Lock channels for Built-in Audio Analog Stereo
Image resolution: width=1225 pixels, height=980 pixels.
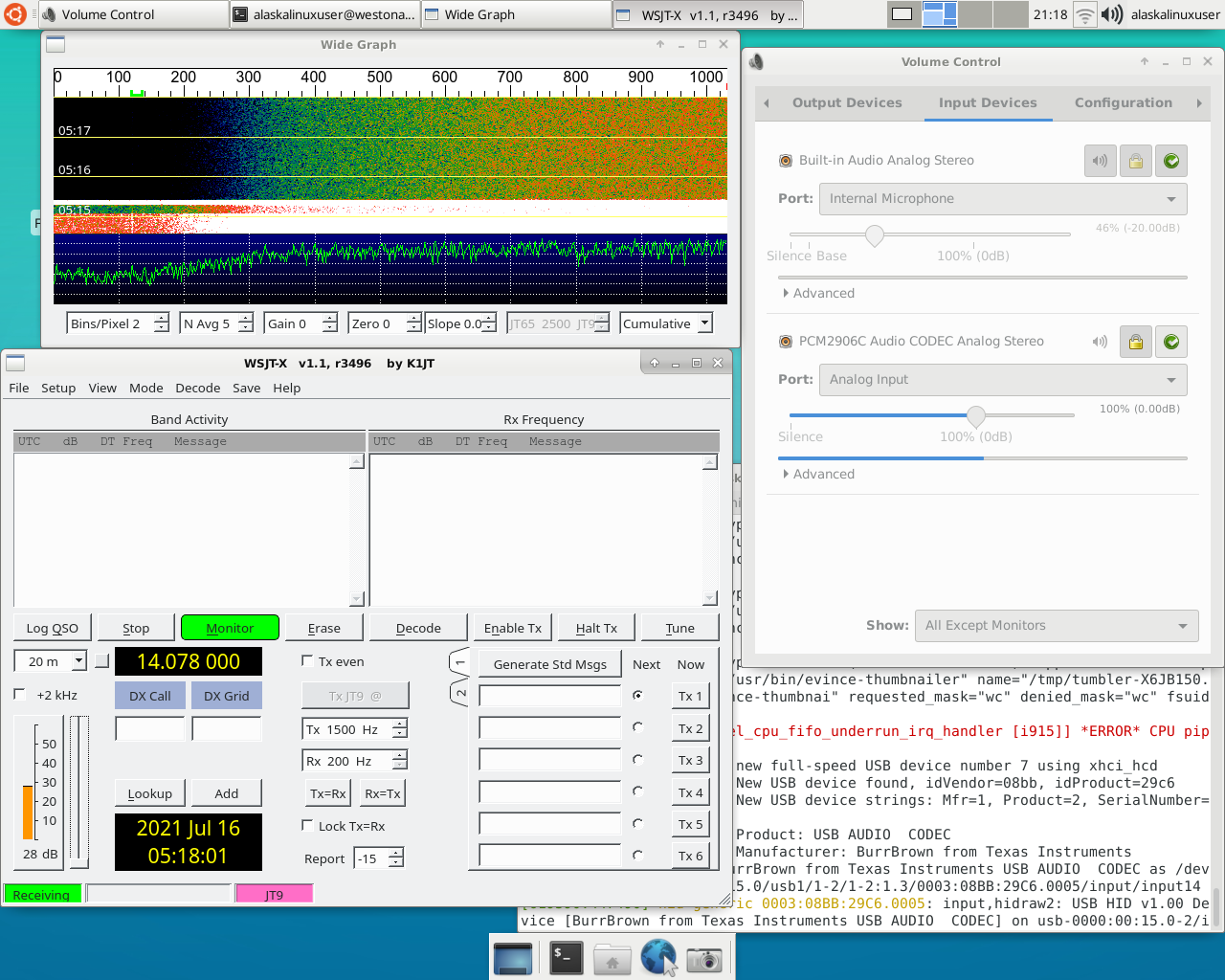pos(1135,161)
